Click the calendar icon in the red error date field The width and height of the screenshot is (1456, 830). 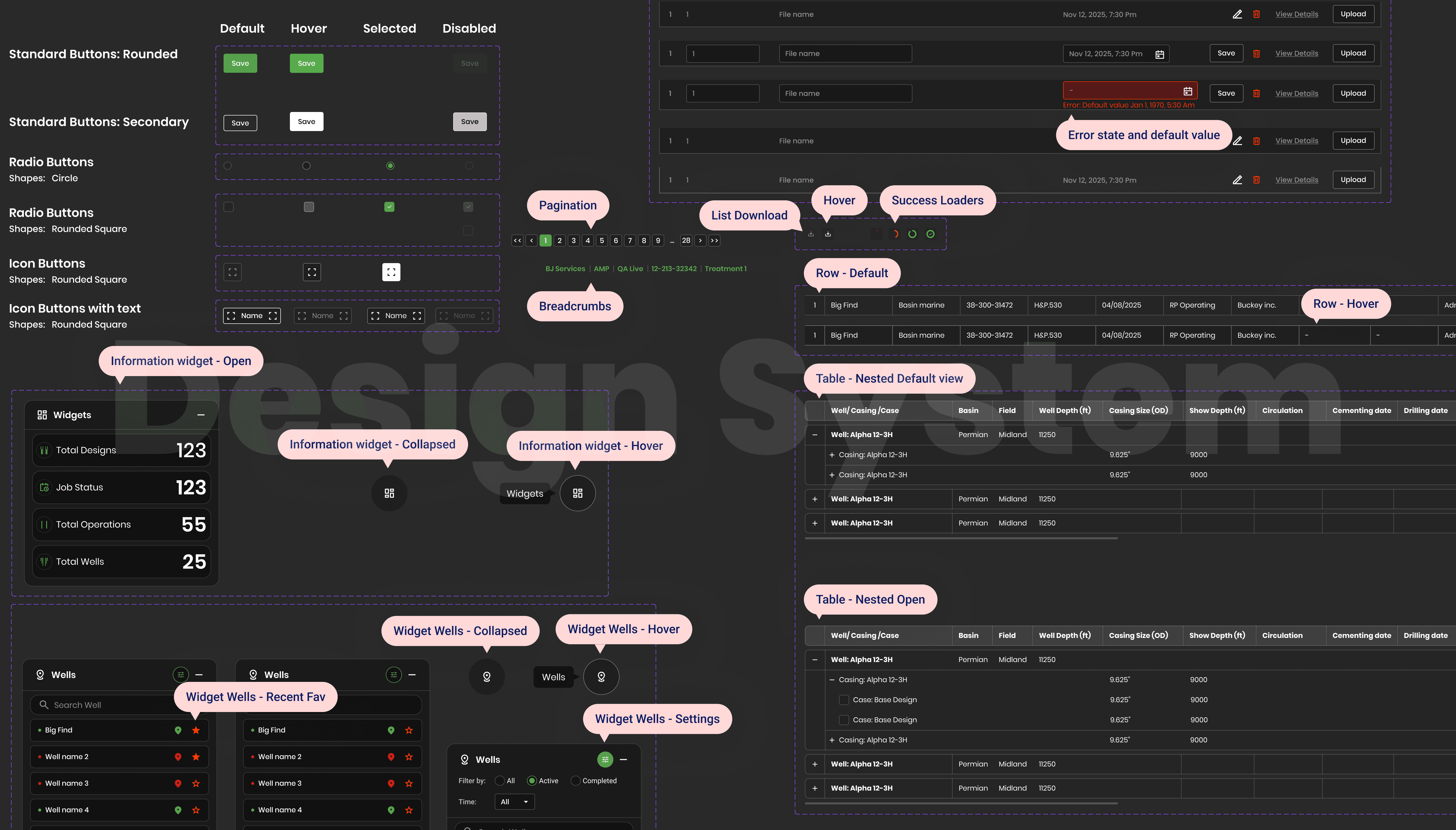[1187, 91]
